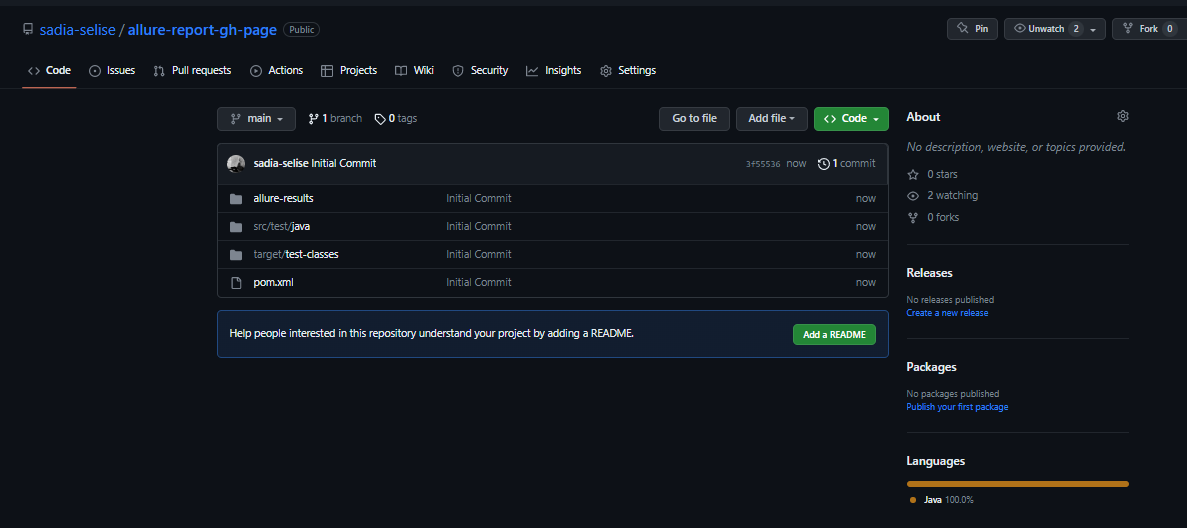
Task: Click sadia-selise author name in commit bar
Action: [281, 164]
